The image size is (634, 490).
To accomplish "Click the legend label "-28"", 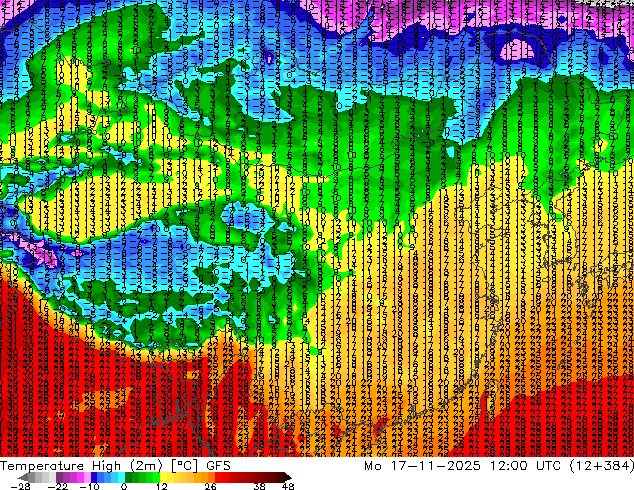I will (20, 486).
